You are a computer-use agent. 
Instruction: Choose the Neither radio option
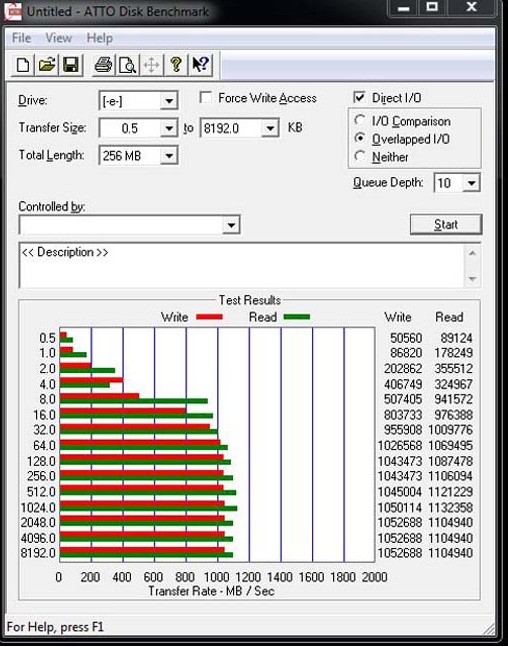coord(360,156)
